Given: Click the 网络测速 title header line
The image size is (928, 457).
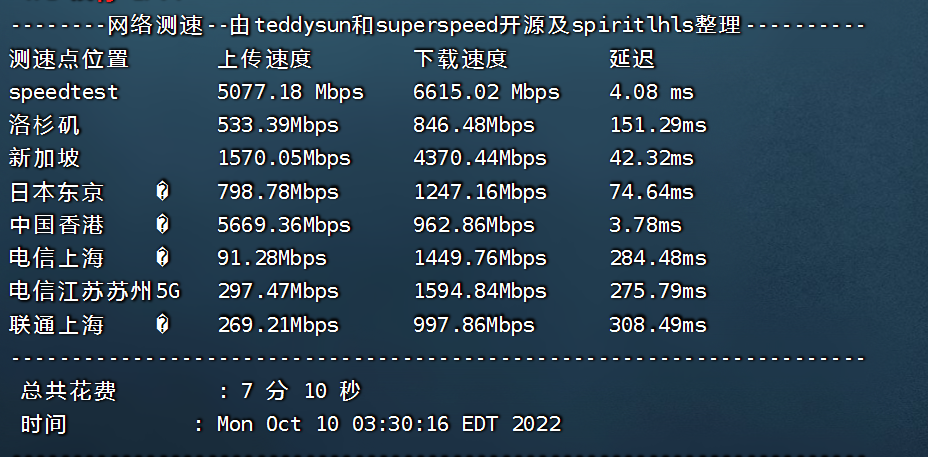Looking at the screenshot, I should (x=438, y=26).
